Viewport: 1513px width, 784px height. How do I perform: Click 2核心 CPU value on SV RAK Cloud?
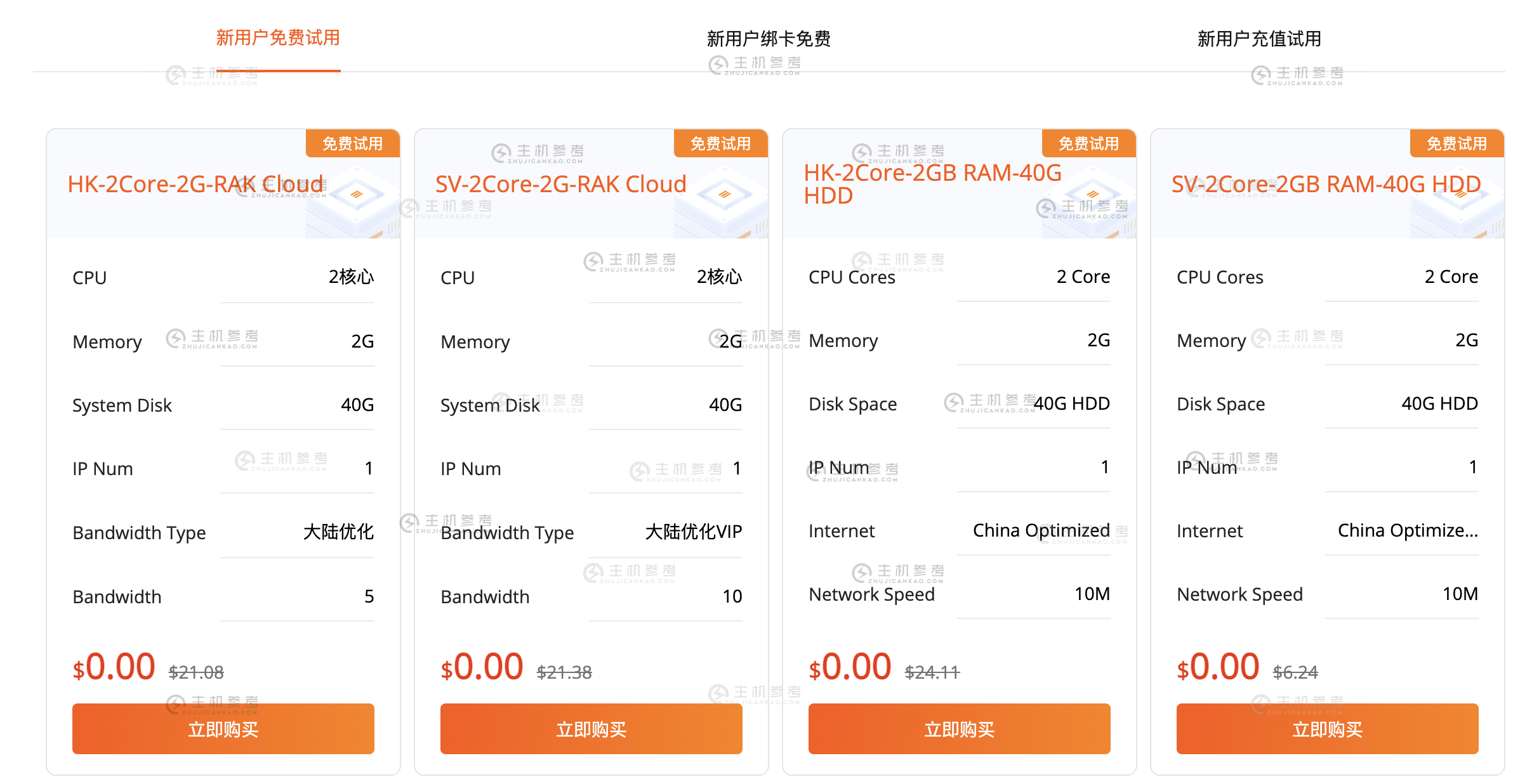pos(720,277)
